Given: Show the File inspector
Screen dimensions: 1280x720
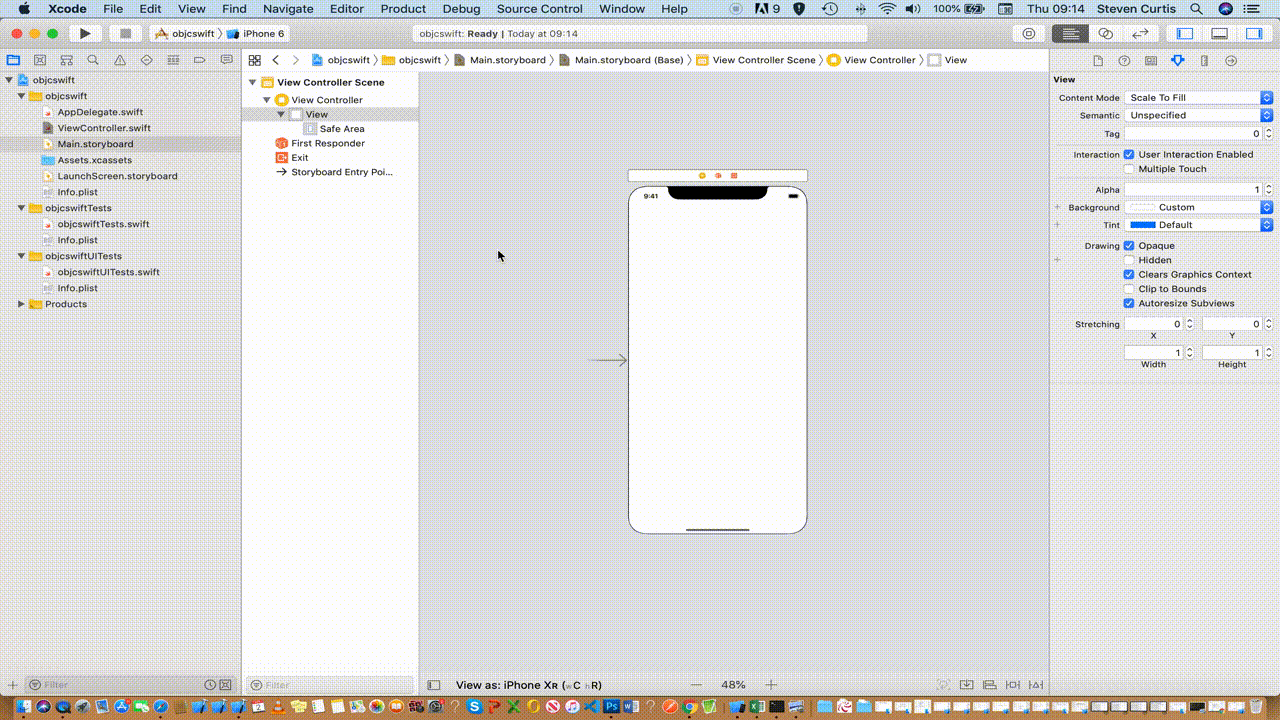Looking at the screenshot, I should coord(1098,61).
